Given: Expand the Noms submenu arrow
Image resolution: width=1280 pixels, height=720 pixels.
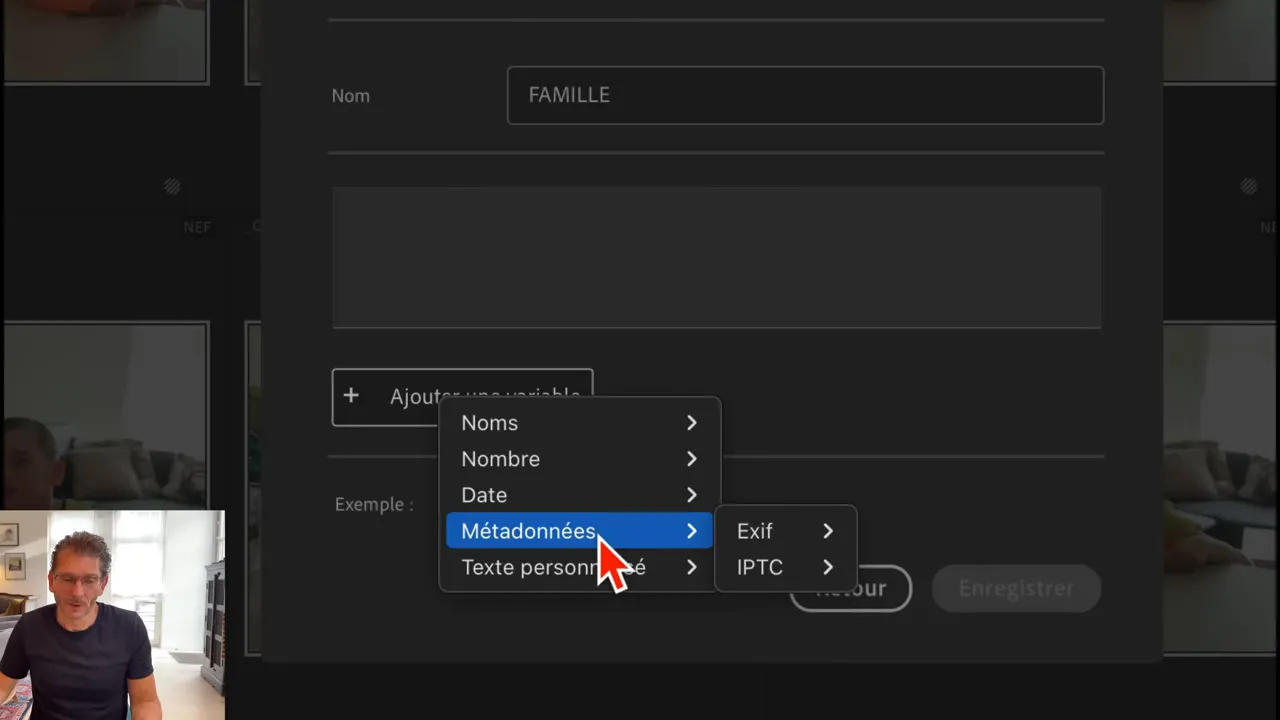Looking at the screenshot, I should pyautogui.click(x=691, y=423).
